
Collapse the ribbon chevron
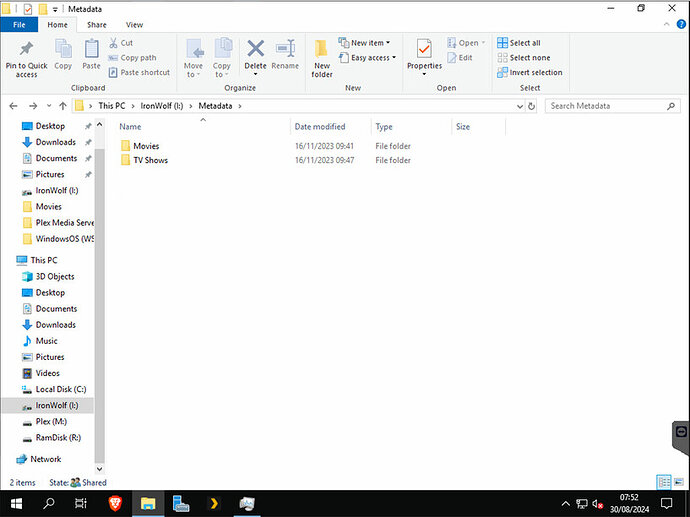point(666,25)
